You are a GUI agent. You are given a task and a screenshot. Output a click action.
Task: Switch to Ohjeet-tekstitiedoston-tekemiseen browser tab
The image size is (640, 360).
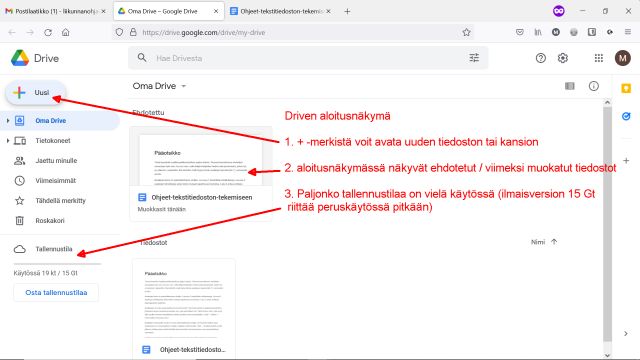[280, 11]
